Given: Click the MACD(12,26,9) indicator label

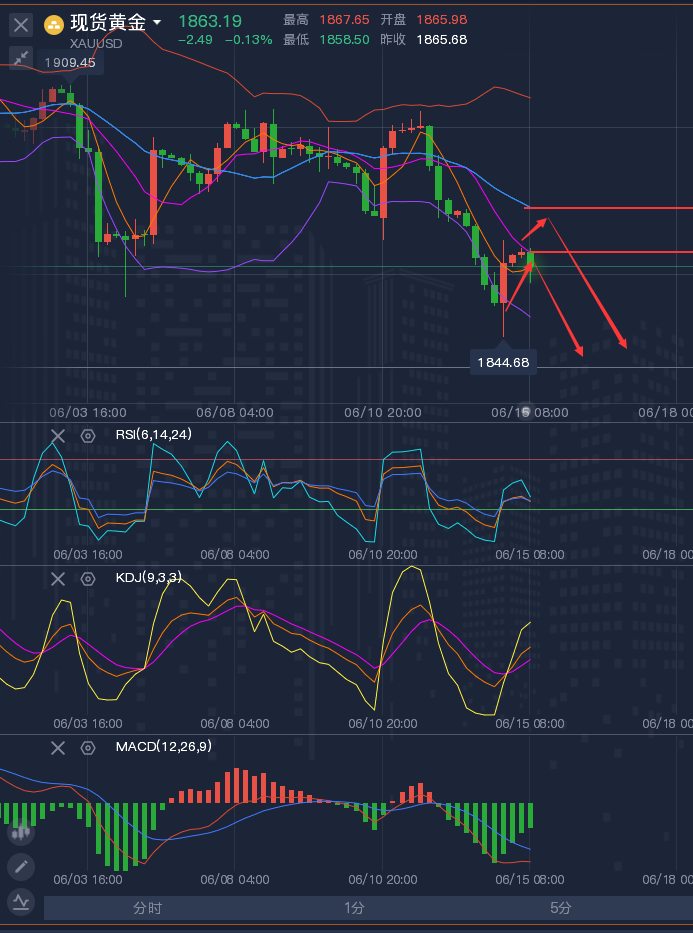Looking at the screenshot, I should tap(163, 747).
